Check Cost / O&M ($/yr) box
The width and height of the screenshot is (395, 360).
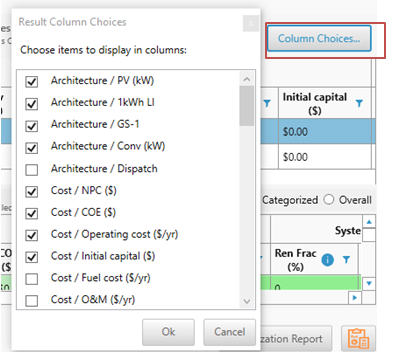[x=32, y=300]
